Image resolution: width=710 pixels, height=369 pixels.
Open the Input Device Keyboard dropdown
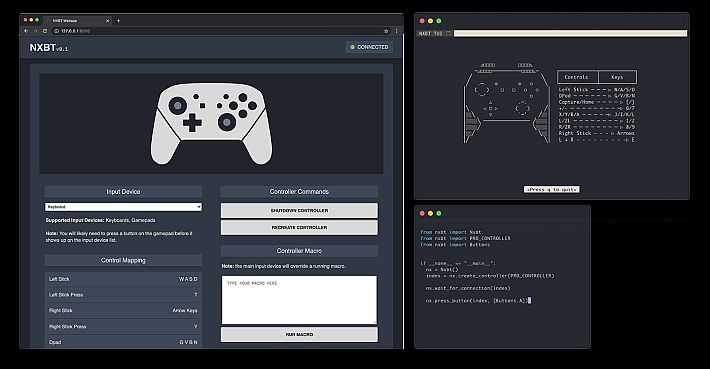click(x=123, y=207)
